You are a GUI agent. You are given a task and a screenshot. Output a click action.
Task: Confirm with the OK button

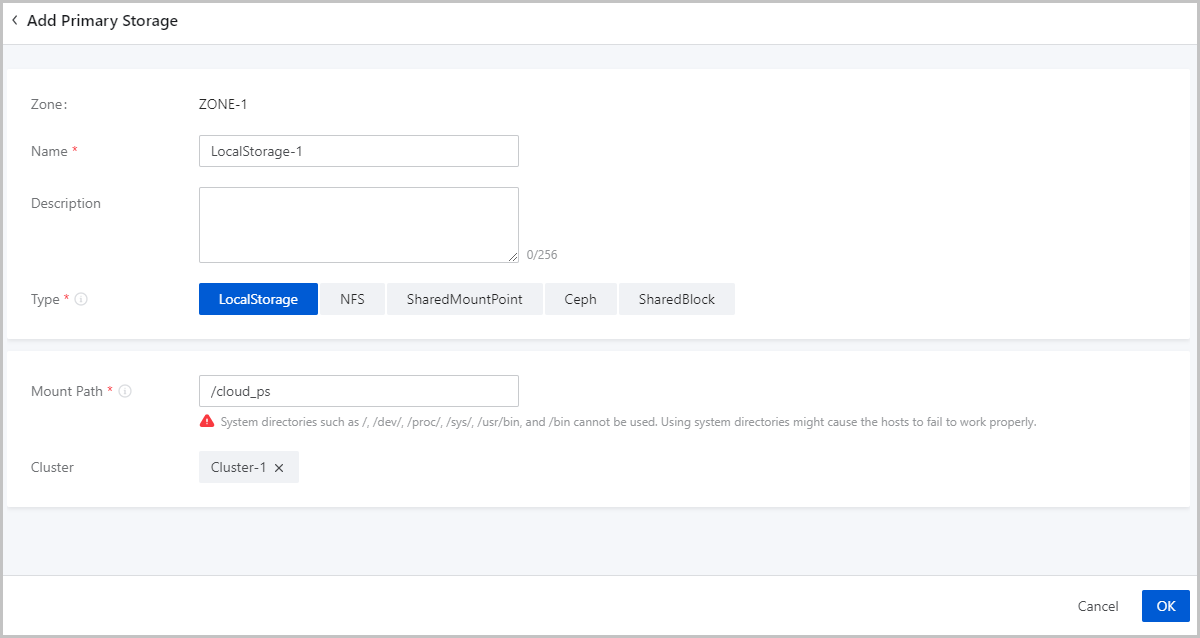click(1166, 606)
